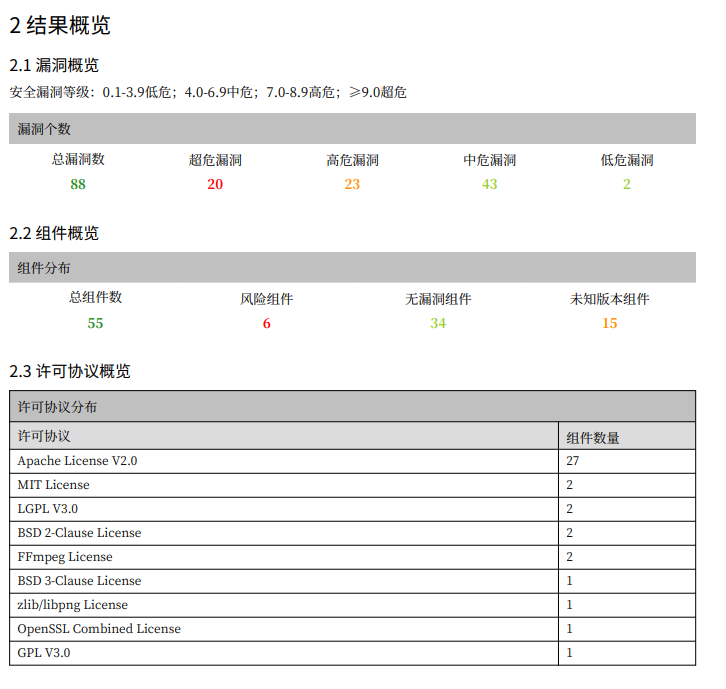Select the "BSD 3-Clause License" row

[352, 581]
